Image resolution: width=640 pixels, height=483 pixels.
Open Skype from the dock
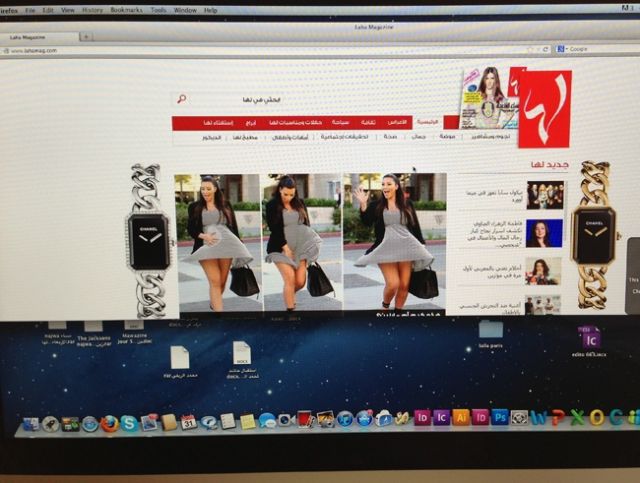129,423
